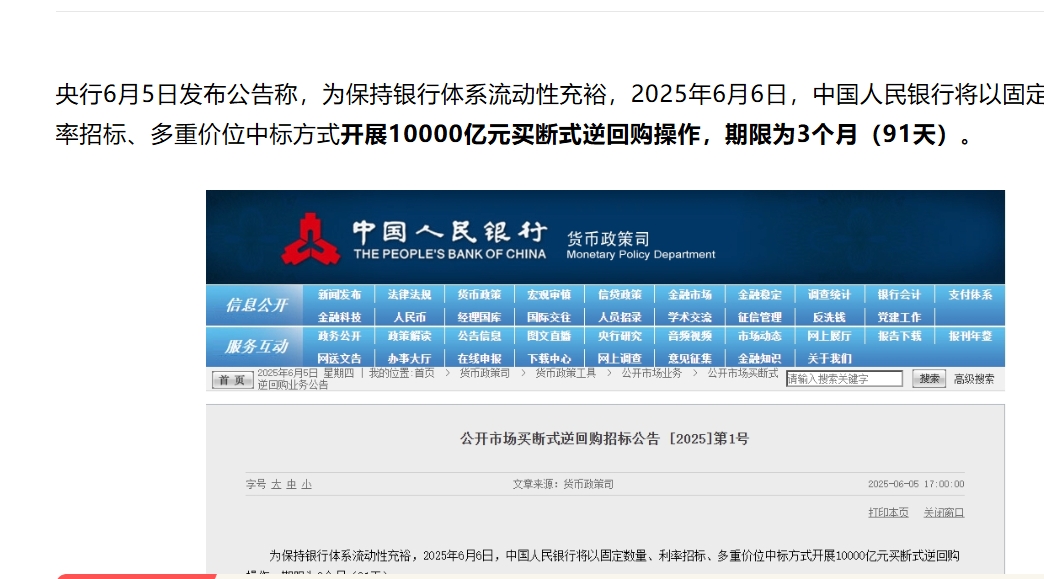Image resolution: width=1044 pixels, height=579 pixels.
Task: Click the 2025-06-05 17:00:00 timestamp
Action: [916, 484]
